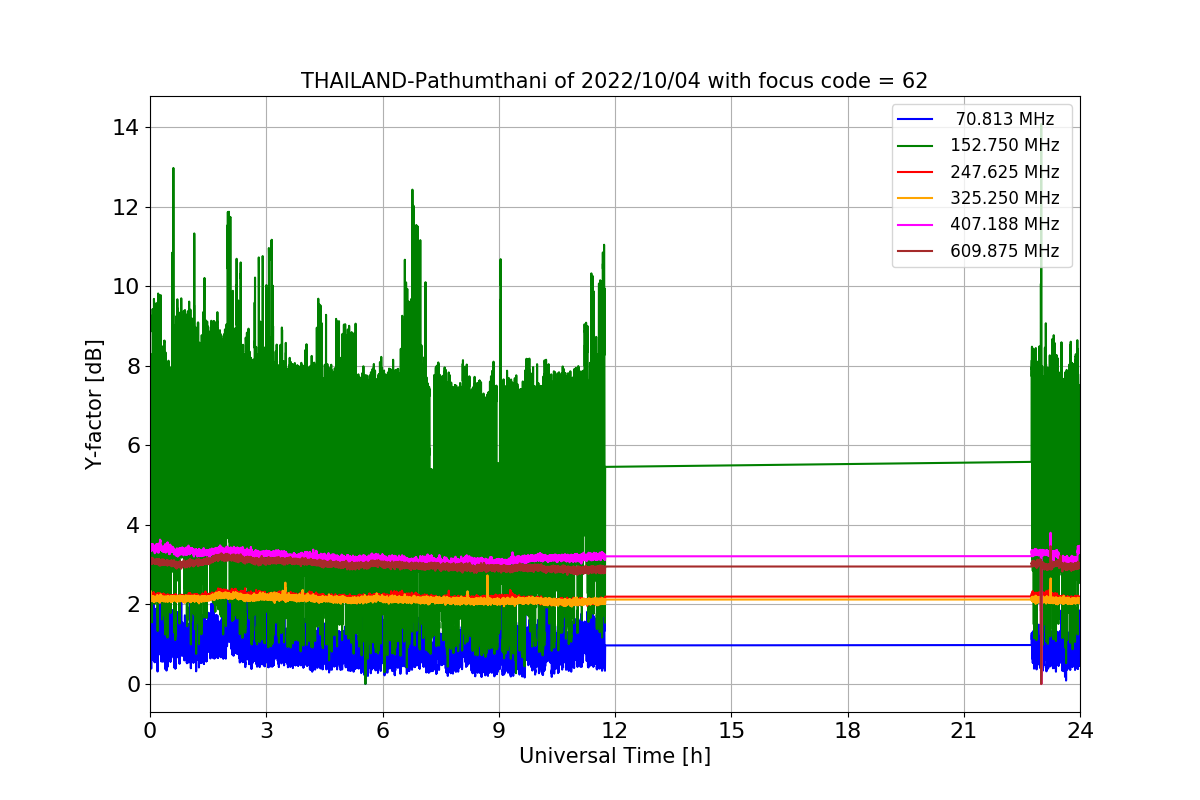Click the y-axis tick label 14
1200x800 pixels.
click(x=127, y=127)
